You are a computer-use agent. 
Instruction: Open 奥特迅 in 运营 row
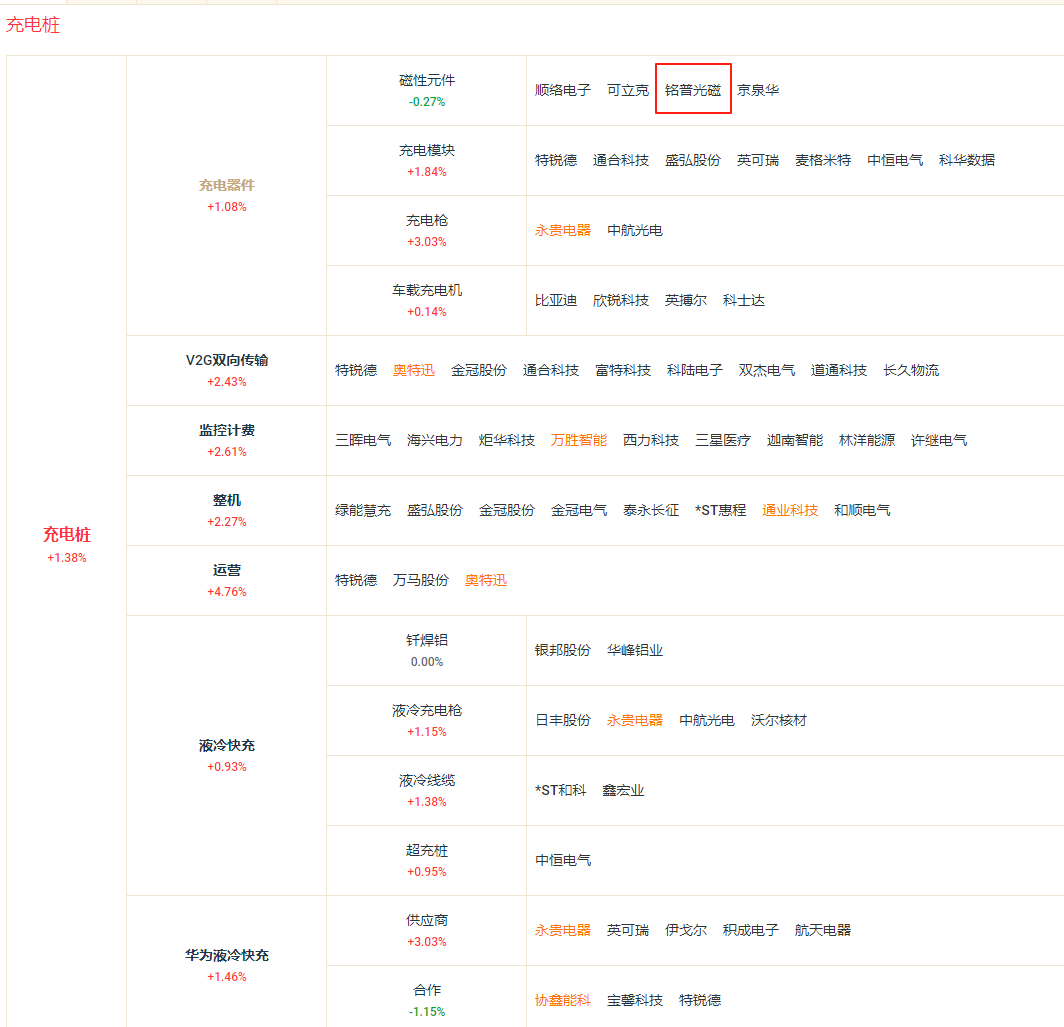486,580
